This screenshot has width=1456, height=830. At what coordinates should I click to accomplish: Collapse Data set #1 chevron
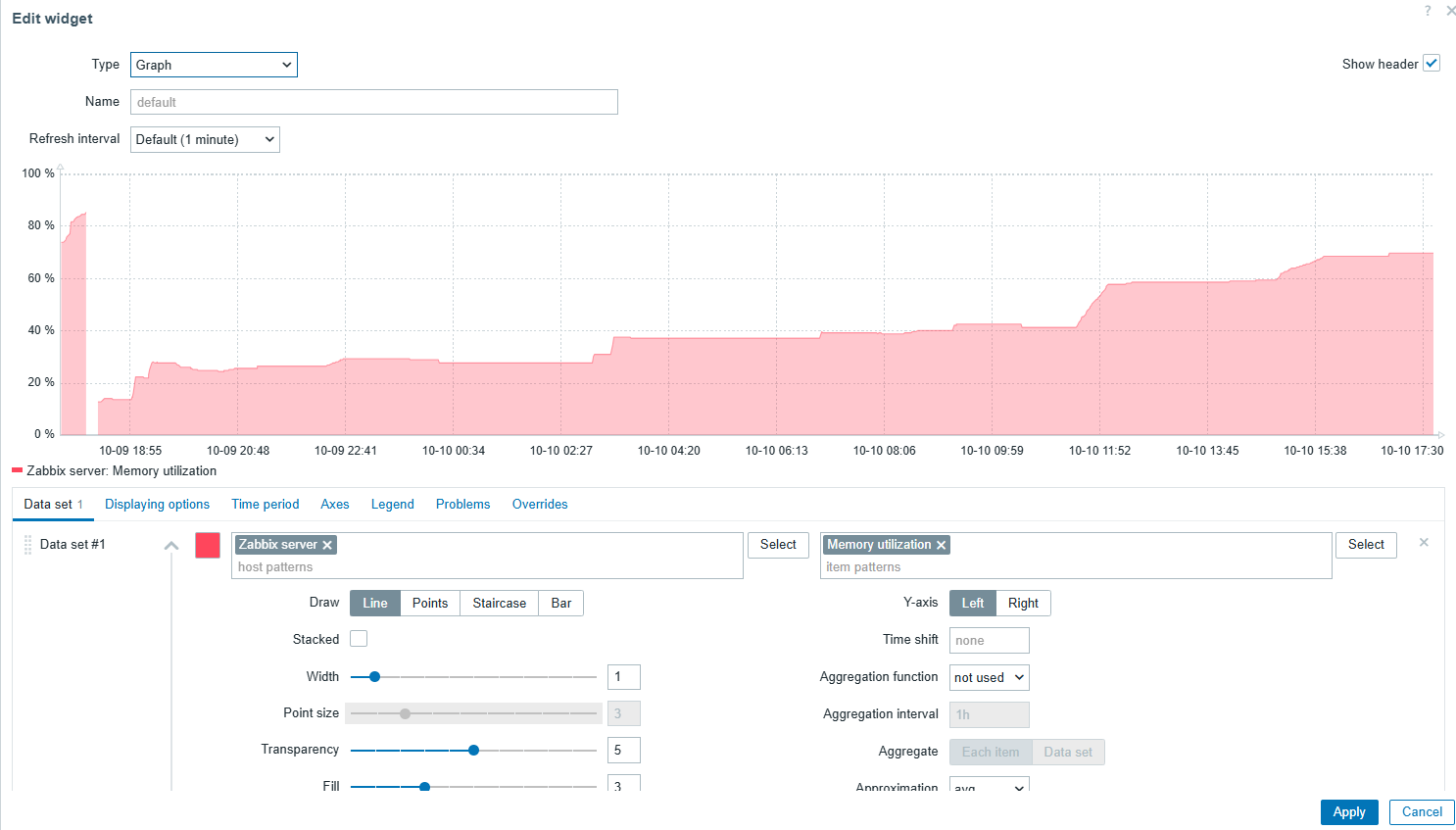171,546
